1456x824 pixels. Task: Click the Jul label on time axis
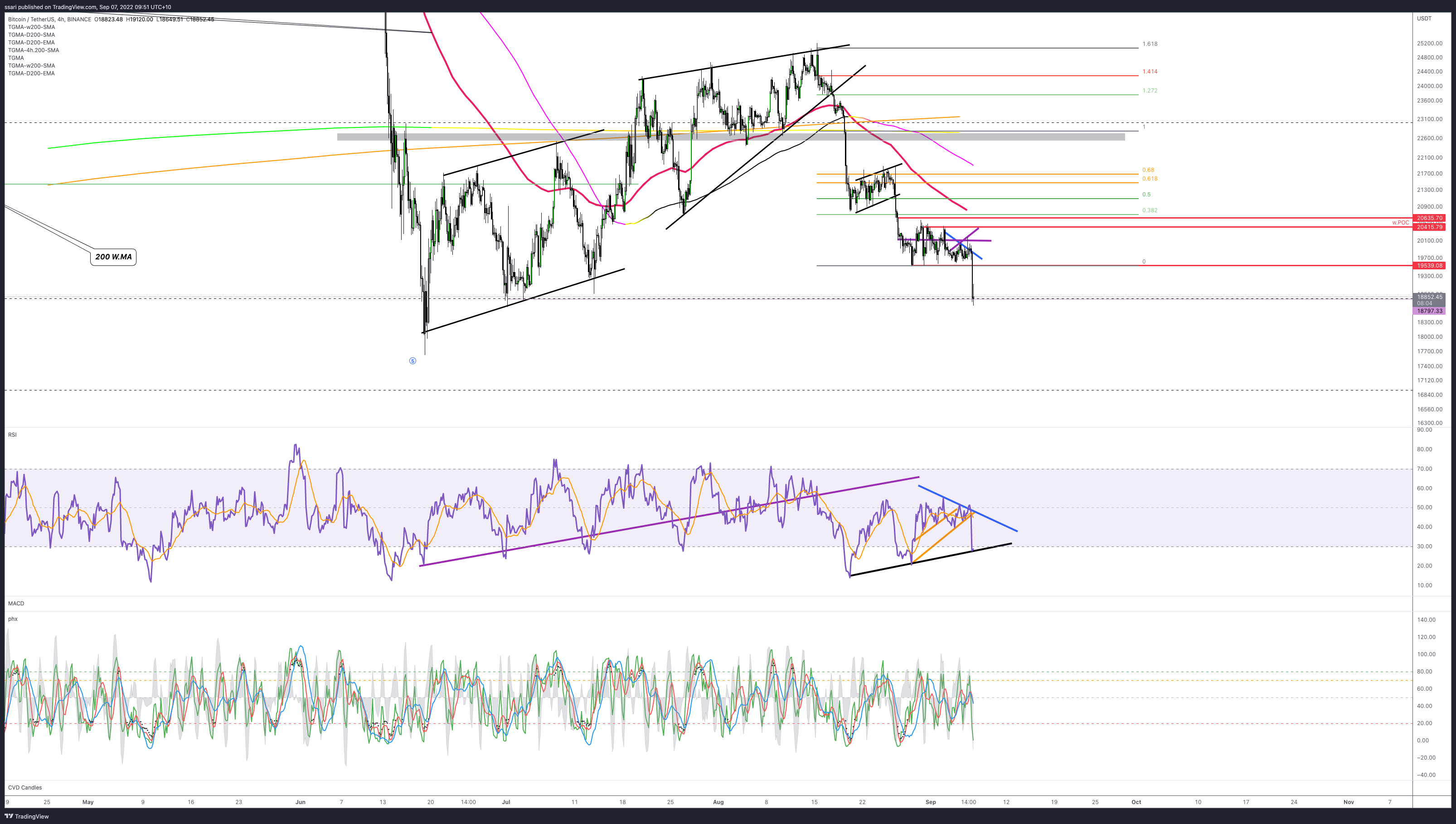coord(506,802)
